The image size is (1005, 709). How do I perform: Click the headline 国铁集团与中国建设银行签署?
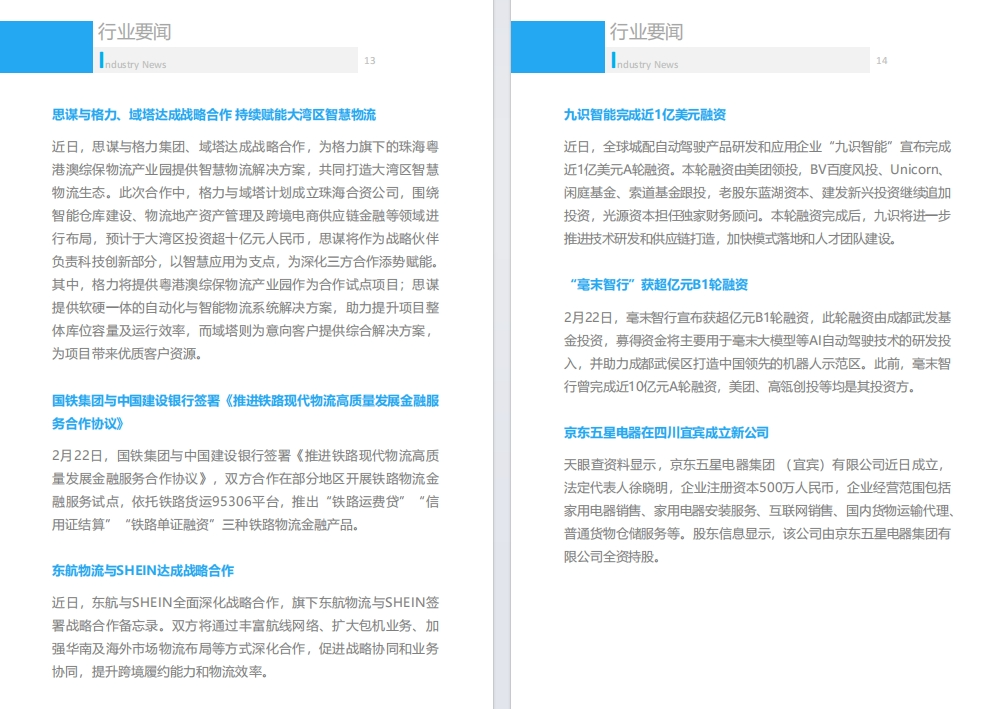(245, 412)
